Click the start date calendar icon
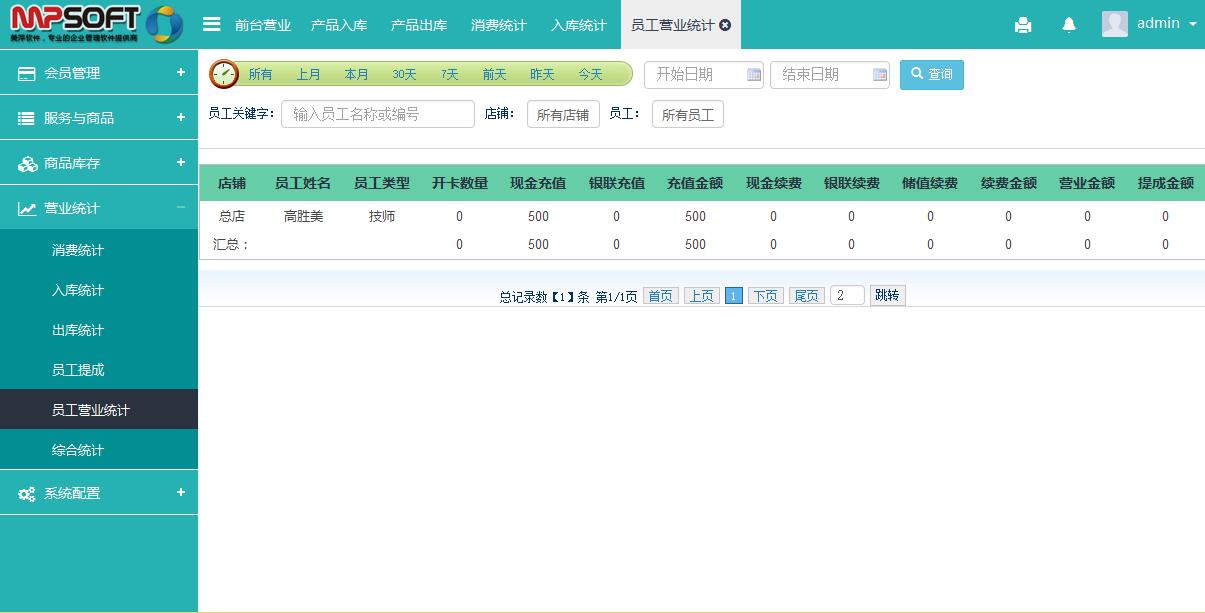 tap(754, 75)
